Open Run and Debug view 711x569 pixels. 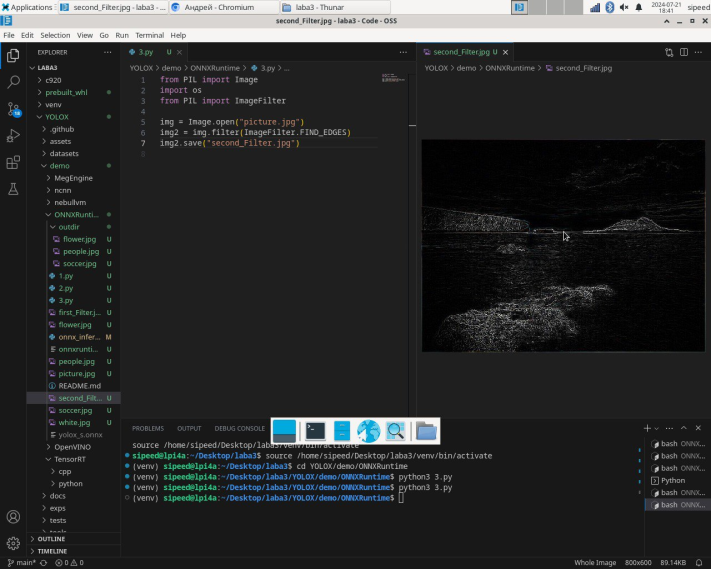tap(13, 135)
